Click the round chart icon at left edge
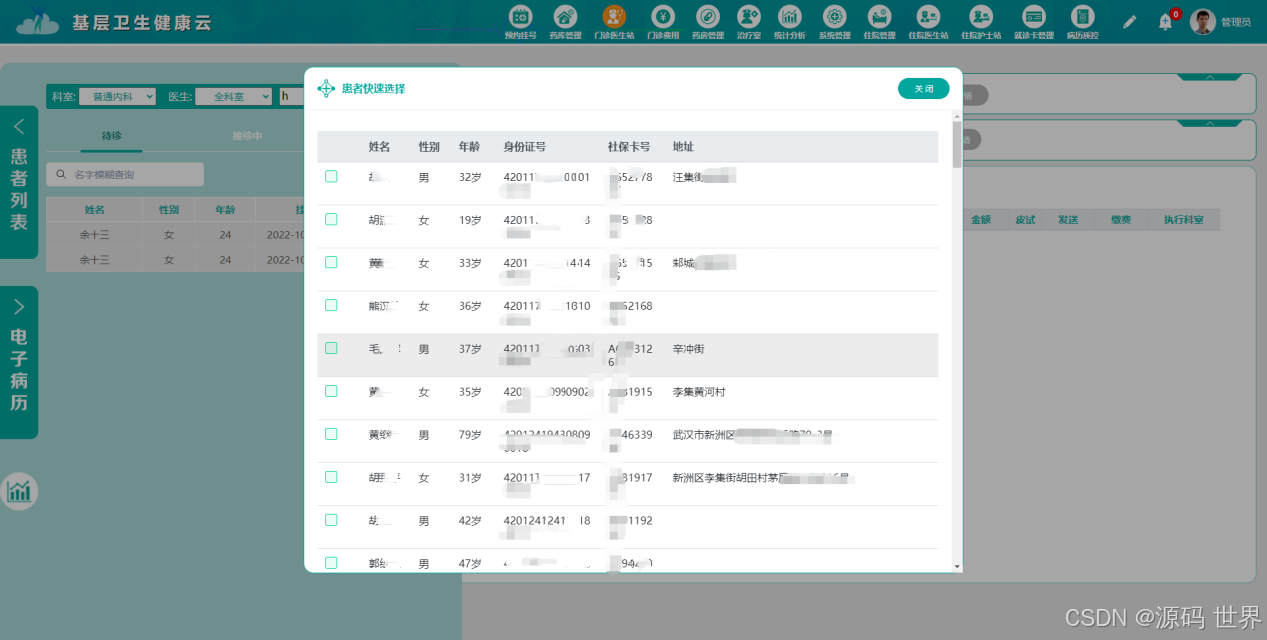The width and height of the screenshot is (1267, 640). (18, 491)
